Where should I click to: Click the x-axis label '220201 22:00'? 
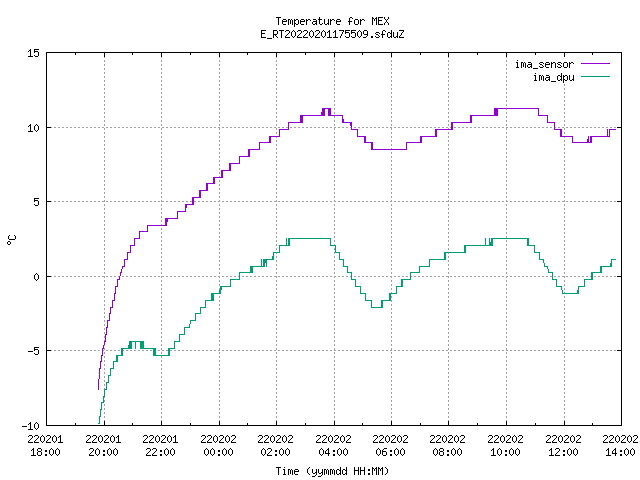click(x=160, y=446)
